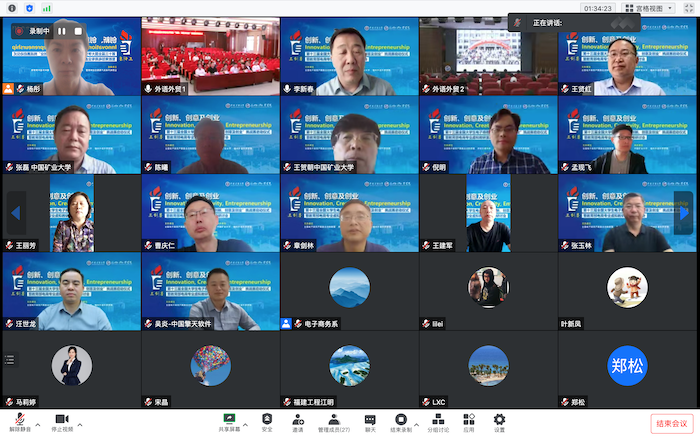The width and height of the screenshot is (700, 438).
Task: Open the Security (安全) icon
Action: [x=267, y=421]
